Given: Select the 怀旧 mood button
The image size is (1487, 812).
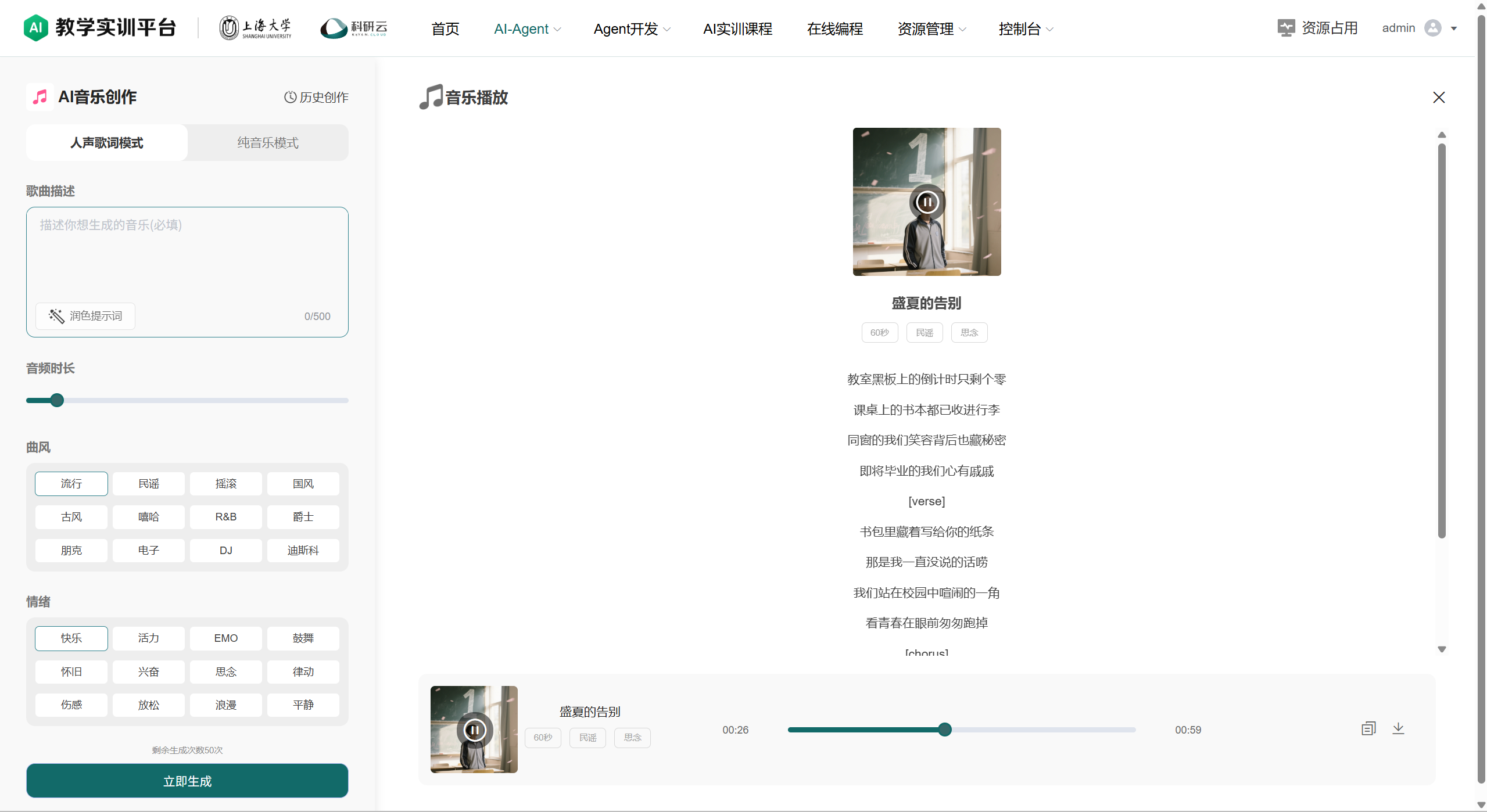Looking at the screenshot, I should tap(71, 672).
